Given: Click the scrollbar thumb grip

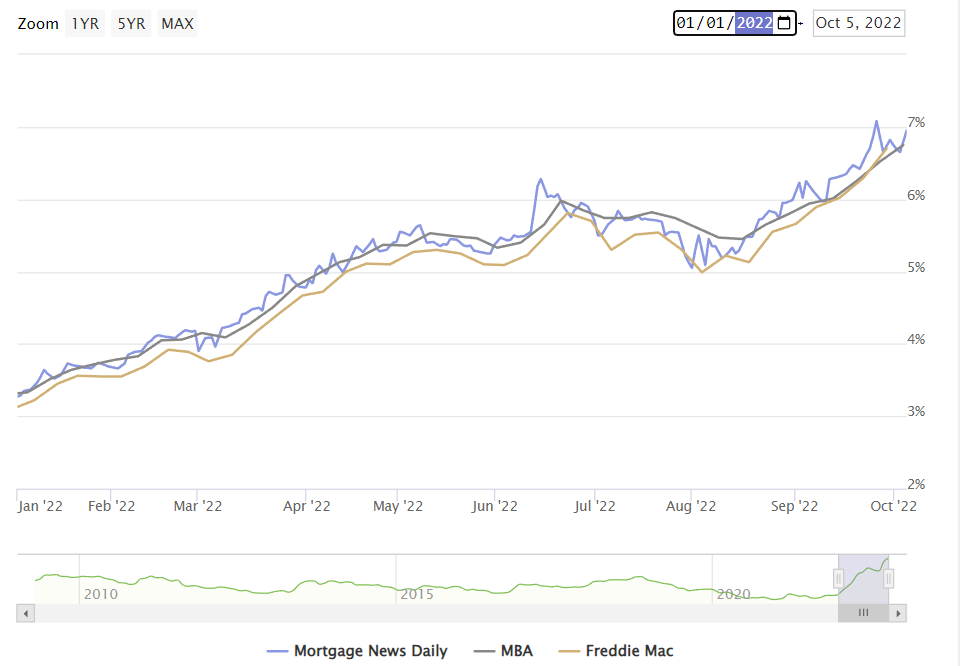Looking at the screenshot, I should point(863,613).
